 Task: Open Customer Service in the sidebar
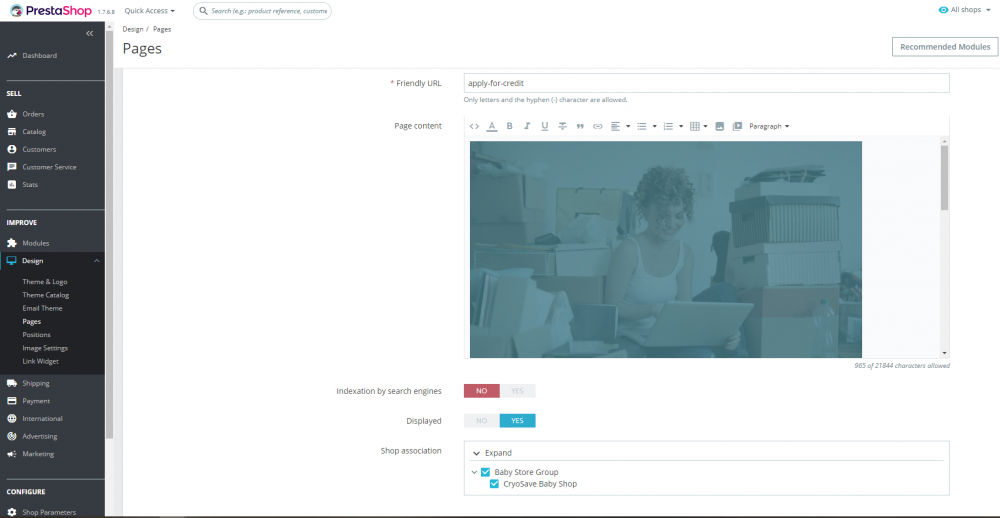click(49, 167)
